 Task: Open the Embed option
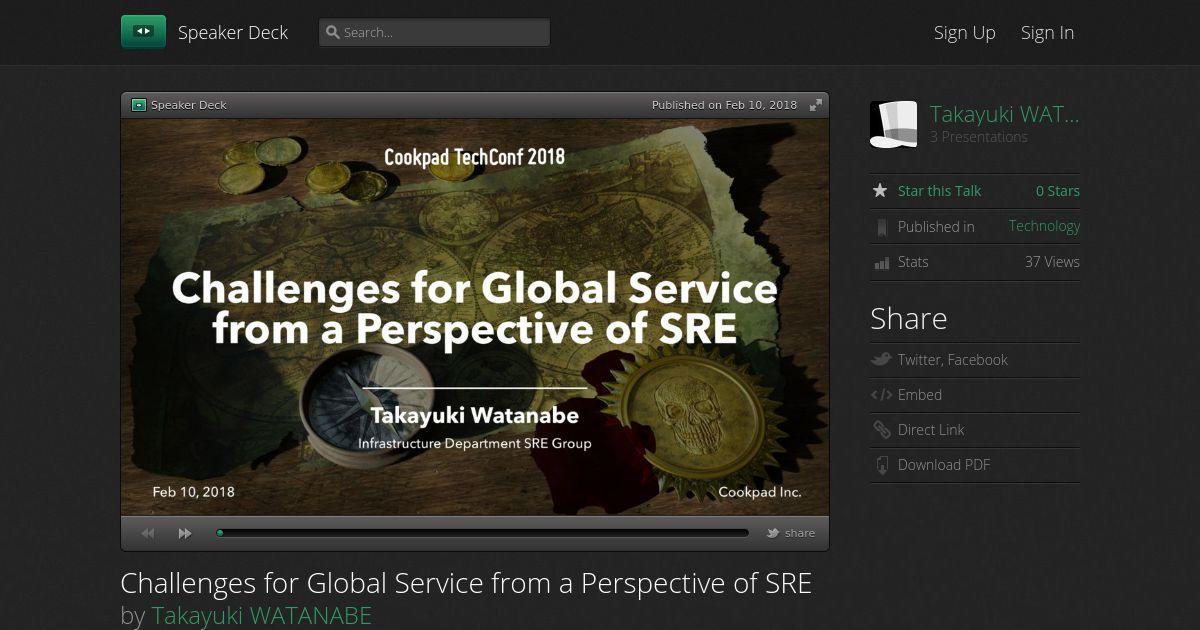click(x=920, y=395)
